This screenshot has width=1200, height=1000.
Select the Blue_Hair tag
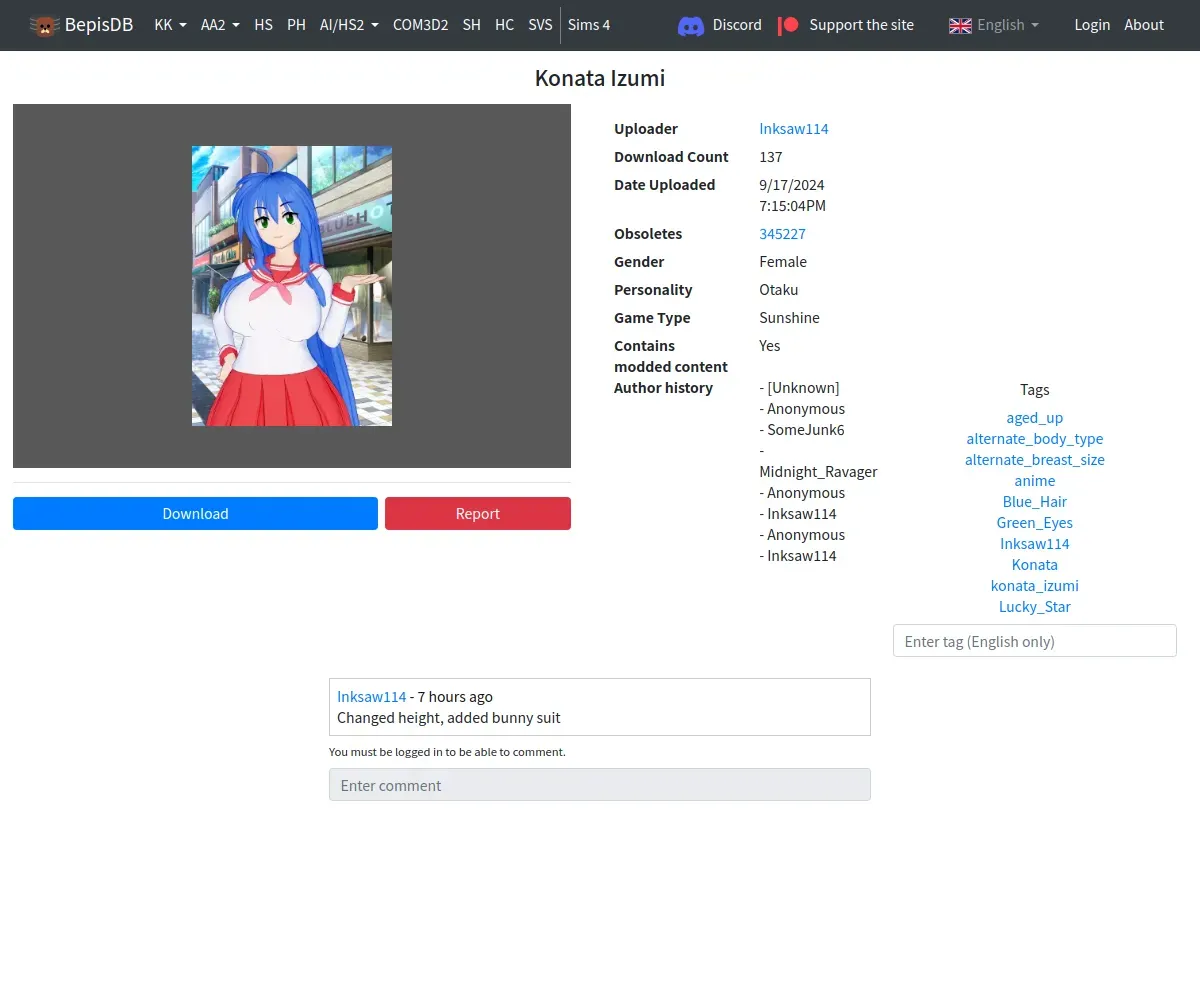tap(1035, 502)
